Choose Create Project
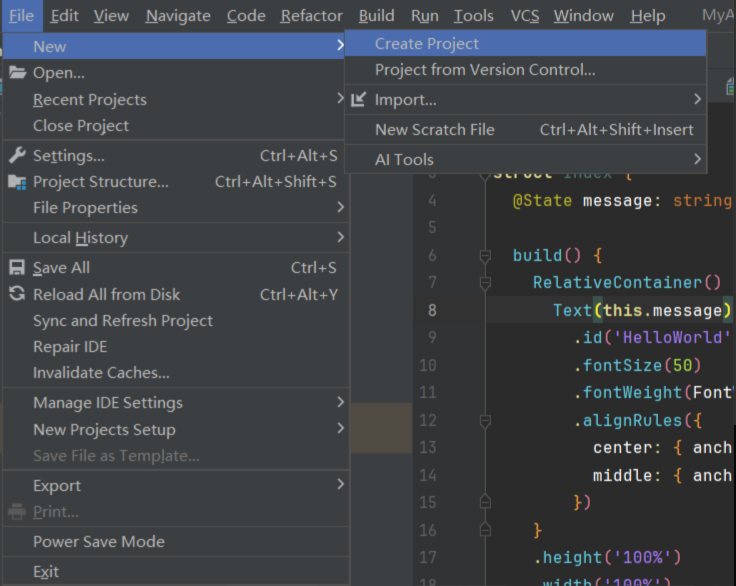The image size is (736, 586). point(525,43)
